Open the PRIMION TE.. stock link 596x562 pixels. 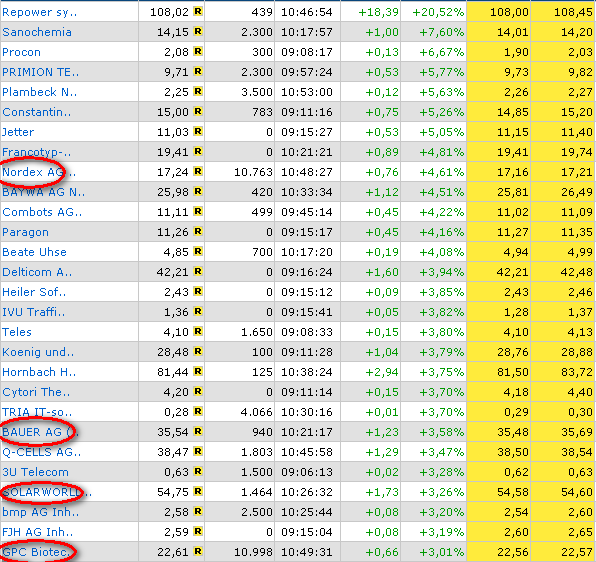pos(41,72)
